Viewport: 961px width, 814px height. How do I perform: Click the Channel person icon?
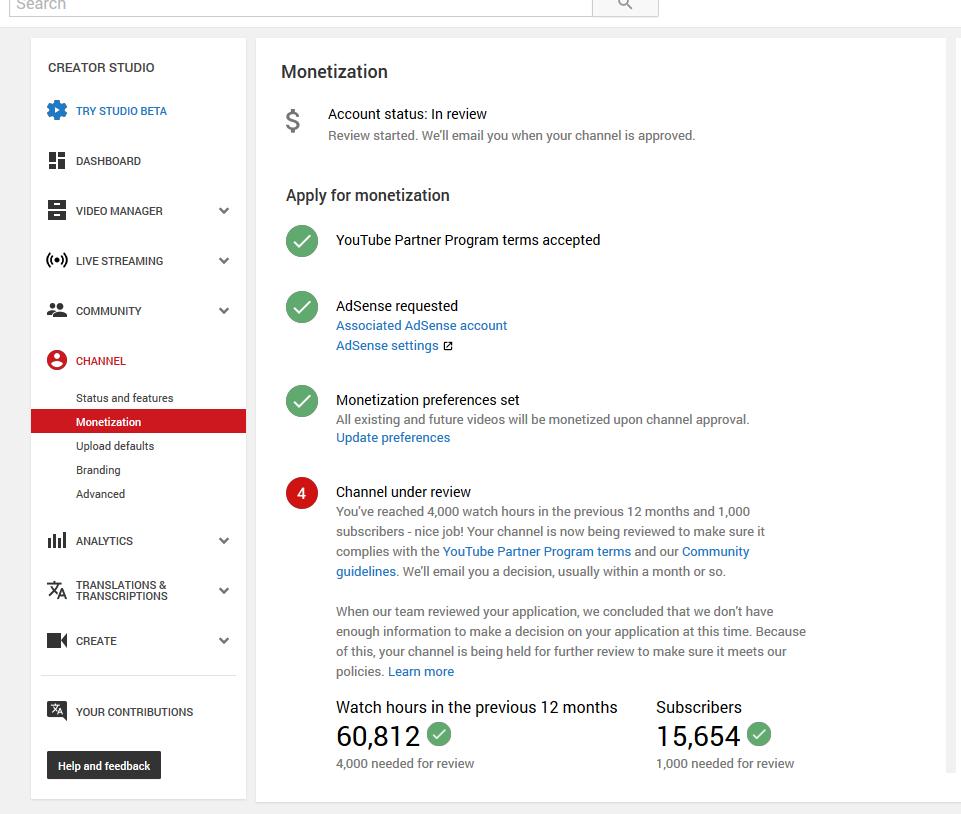[57, 360]
